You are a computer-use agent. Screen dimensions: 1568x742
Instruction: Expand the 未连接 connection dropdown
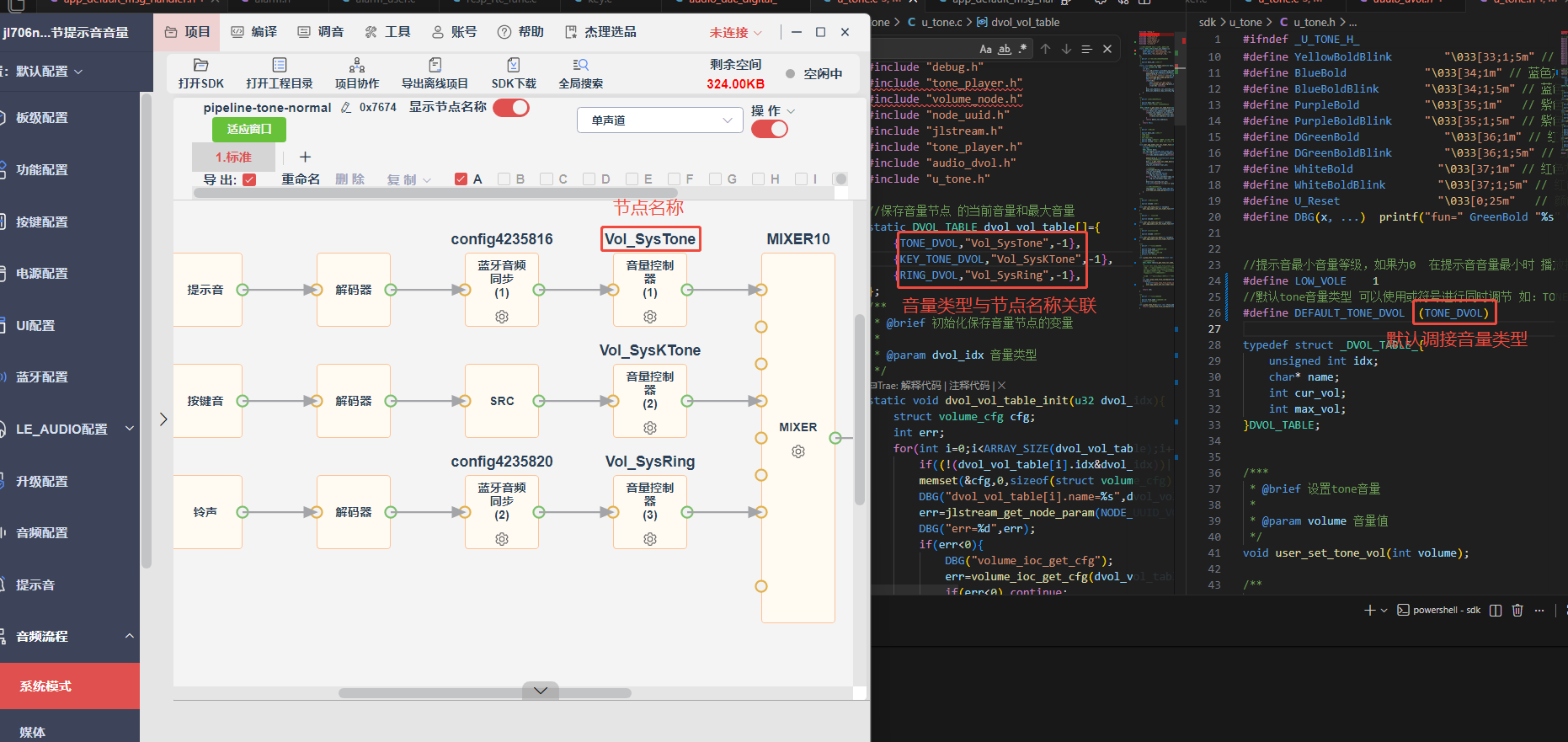click(x=735, y=32)
